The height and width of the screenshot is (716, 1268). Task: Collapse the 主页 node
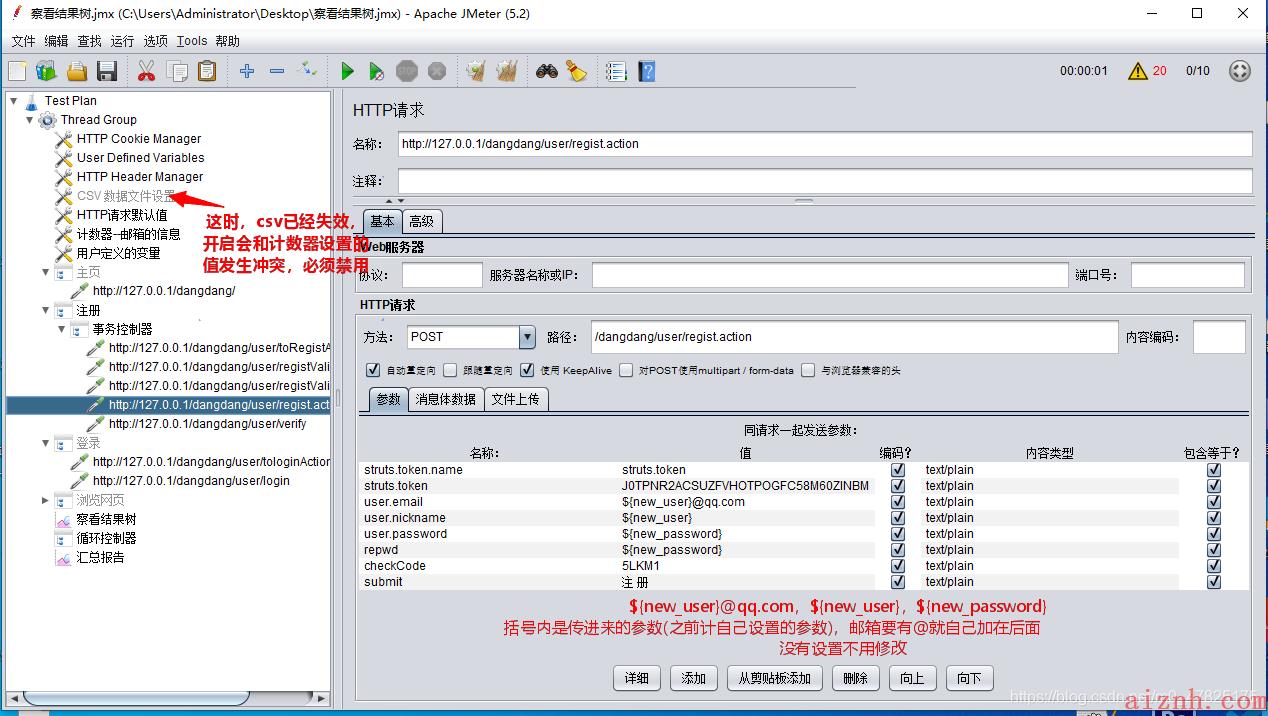45,272
